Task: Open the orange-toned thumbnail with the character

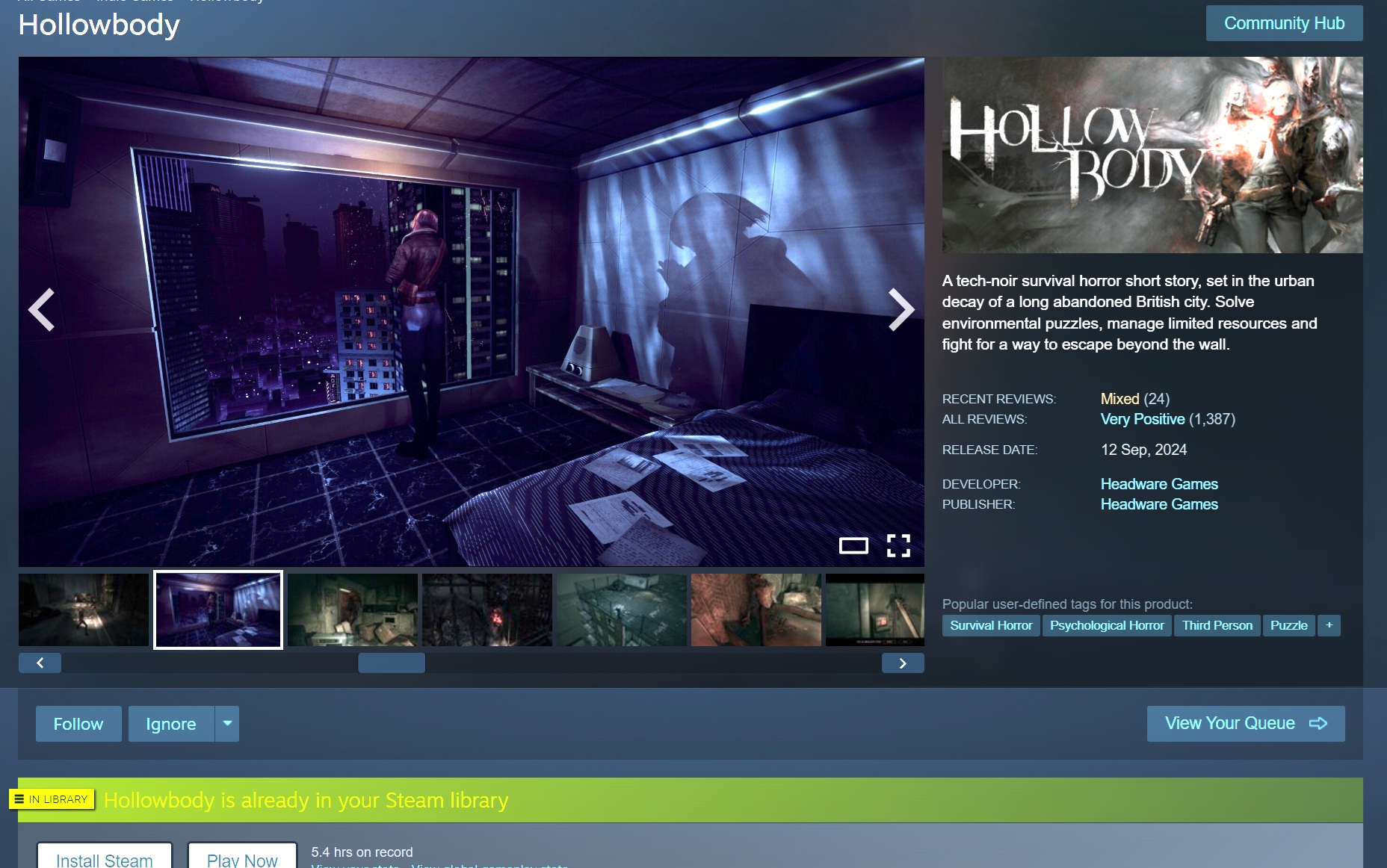Action: pyautogui.click(x=756, y=610)
